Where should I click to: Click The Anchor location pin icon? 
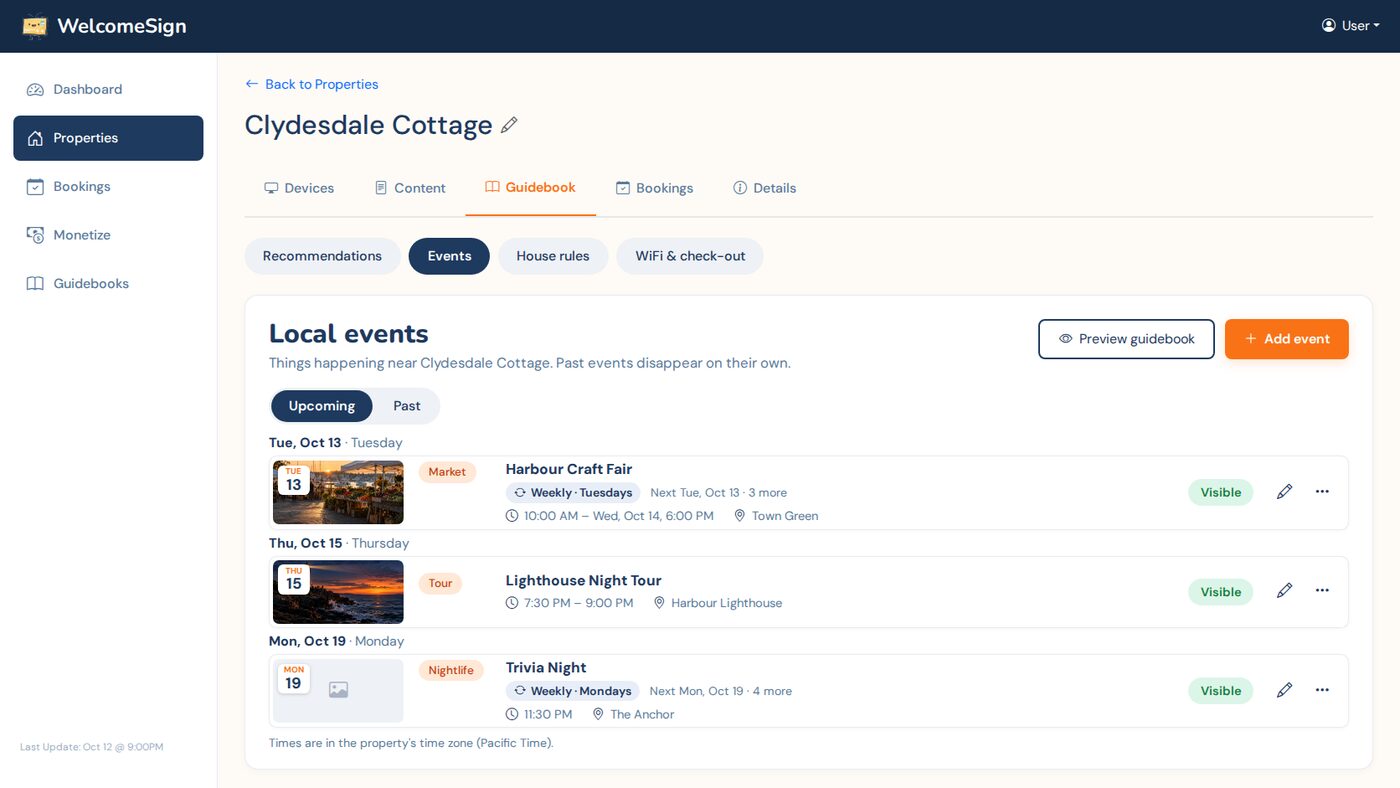[x=598, y=714]
